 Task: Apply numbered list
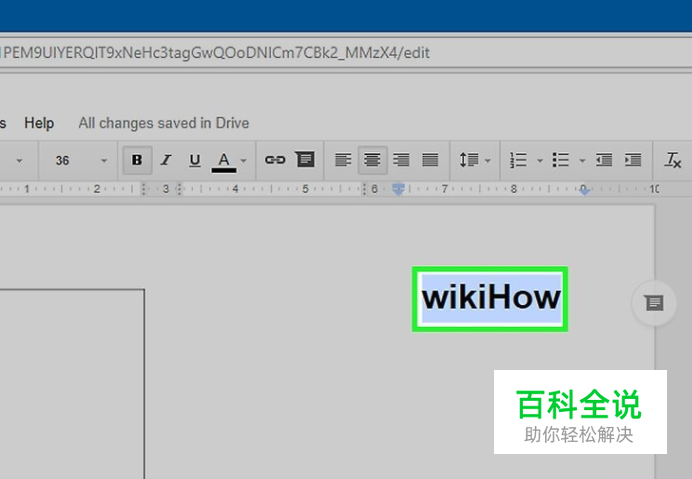(x=519, y=160)
